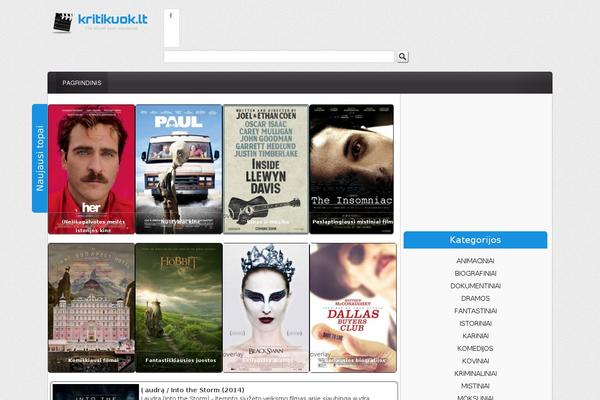Open the Dallas Buyers Club poster
The height and width of the screenshot is (400, 600).
tap(353, 308)
